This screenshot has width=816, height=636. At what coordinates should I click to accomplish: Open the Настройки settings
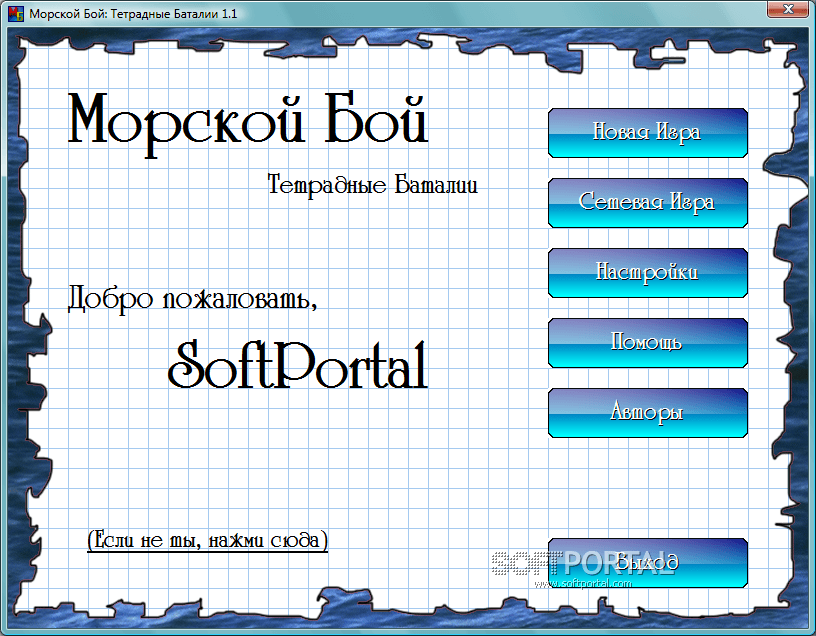coord(648,273)
